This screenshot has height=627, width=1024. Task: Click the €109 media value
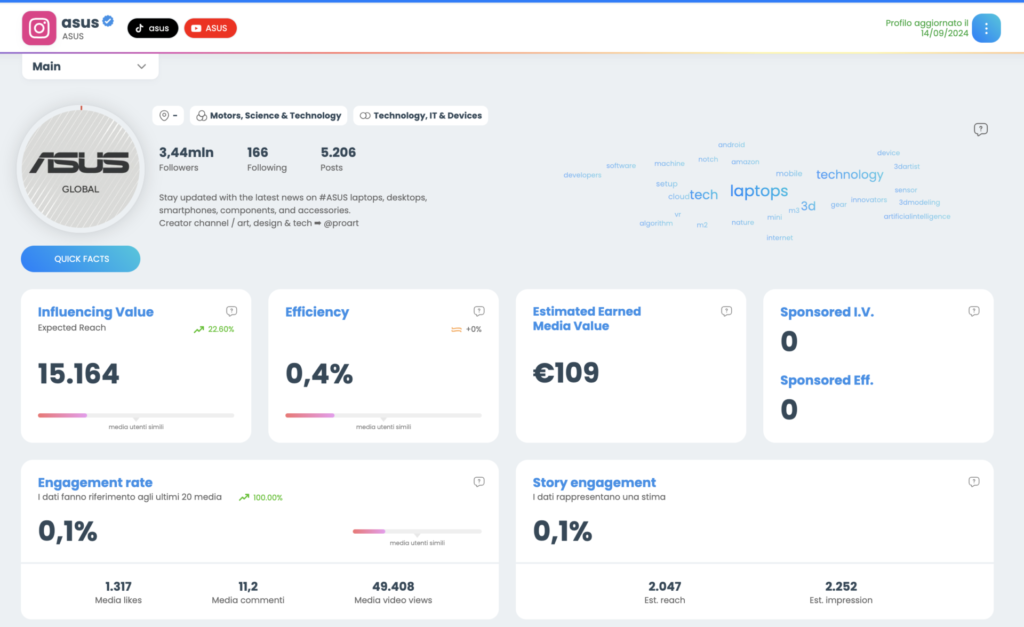(566, 373)
